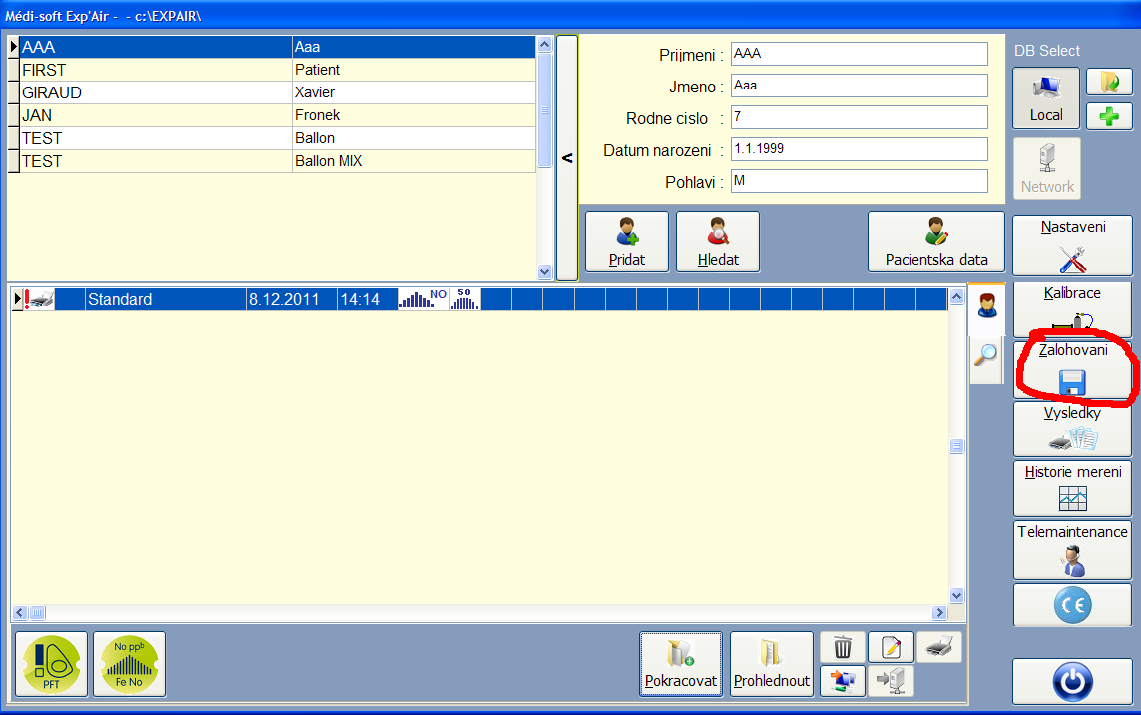
Task: Select patient JAN Fronek row
Action: pyautogui.click(x=277, y=115)
